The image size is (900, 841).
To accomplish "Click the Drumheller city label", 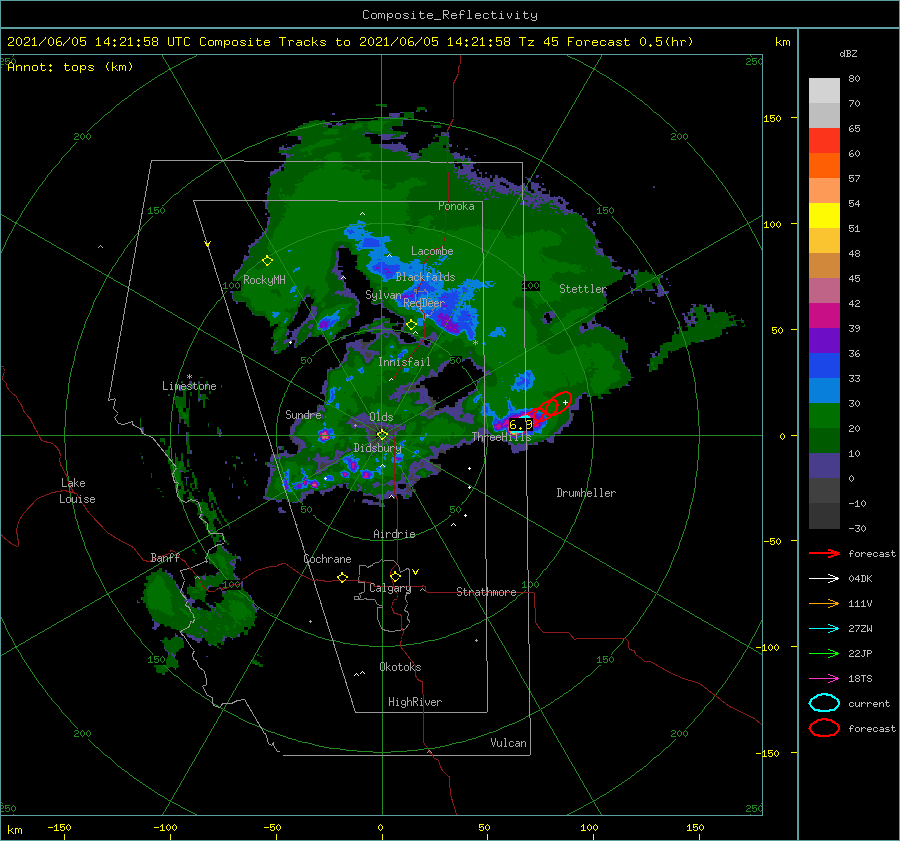I will tap(586, 493).
